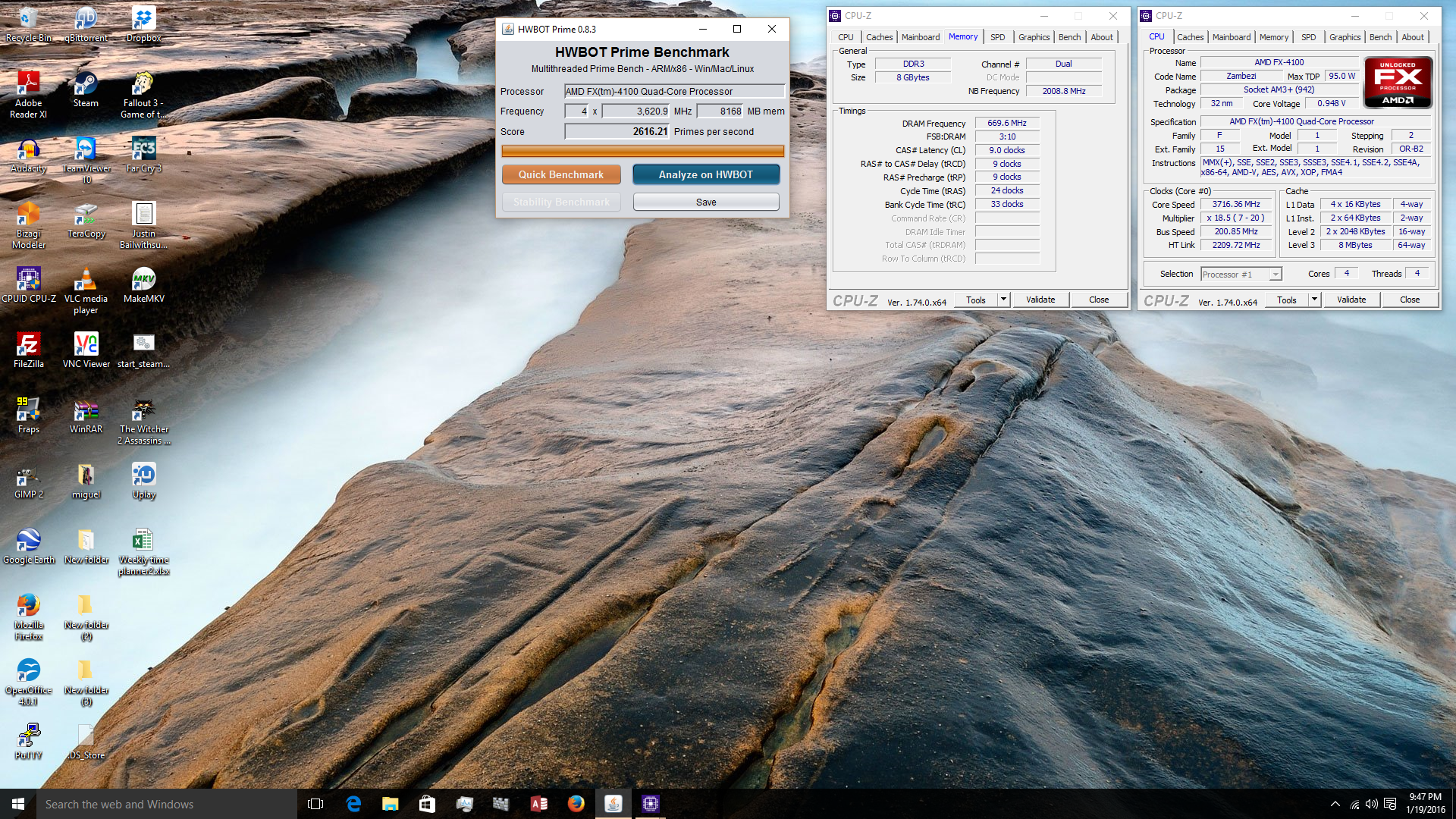This screenshot has width=1456, height=819.
Task: Save the HWBOT Prime result
Action: point(706,202)
